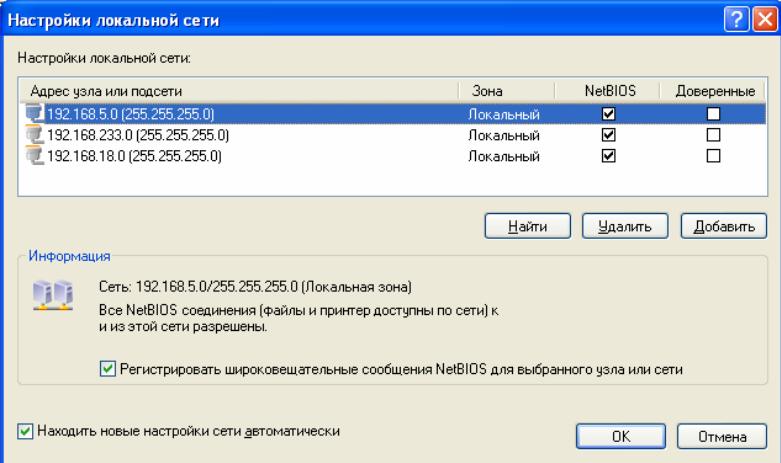Mark 192.168.18.0 as Доверенные
This screenshot has height=463, width=781.
[x=713, y=156]
